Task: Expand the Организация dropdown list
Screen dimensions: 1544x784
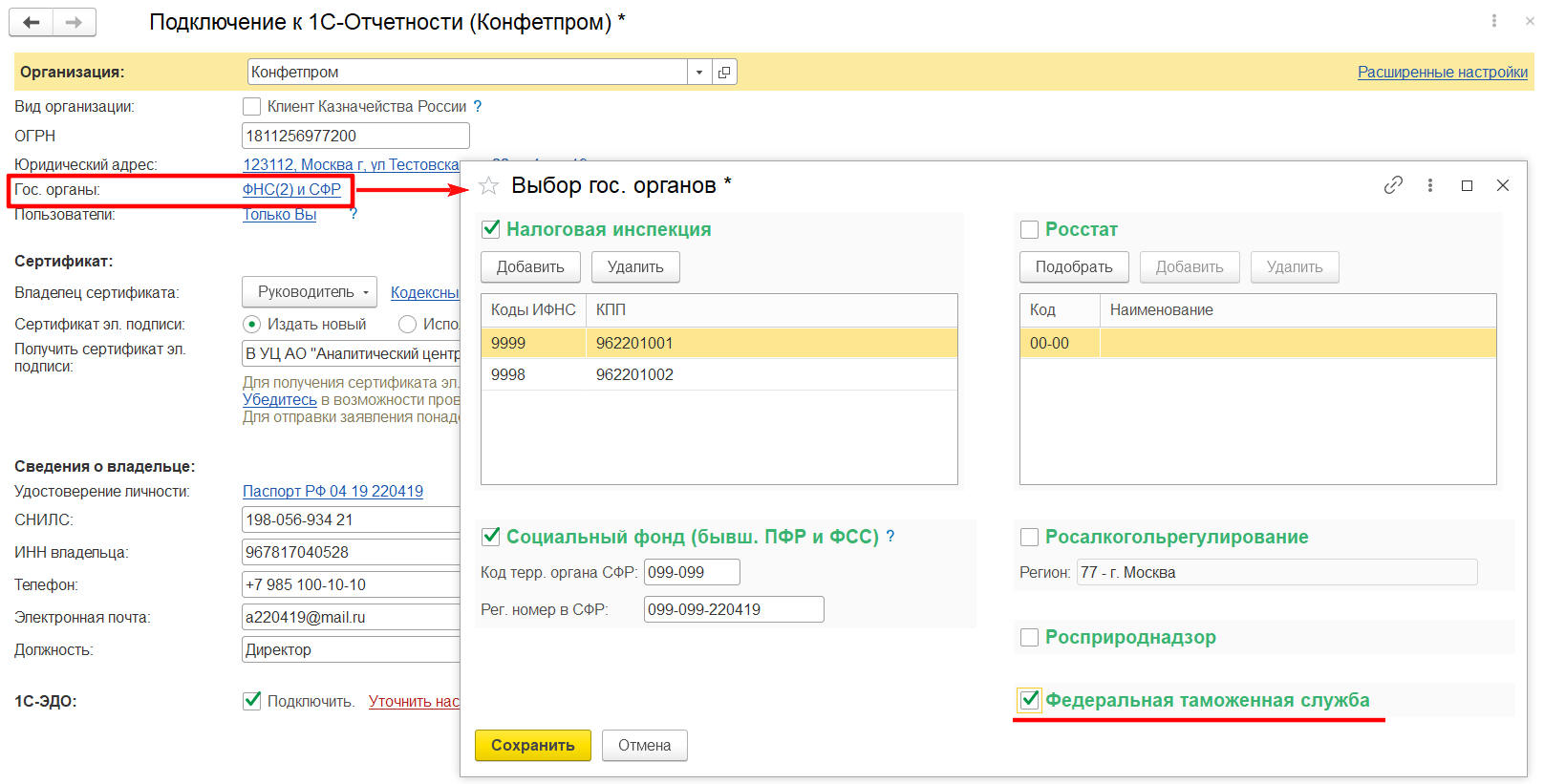Action: tap(699, 72)
